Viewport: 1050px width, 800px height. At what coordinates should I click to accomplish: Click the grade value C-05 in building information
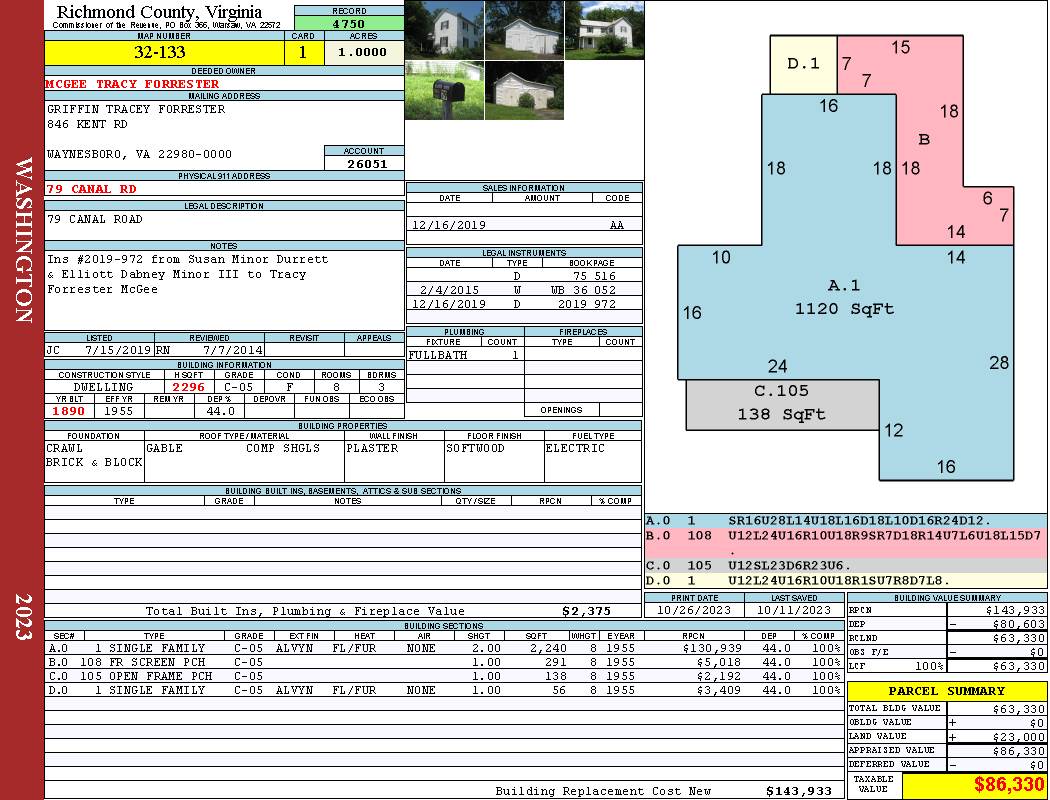point(239,387)
